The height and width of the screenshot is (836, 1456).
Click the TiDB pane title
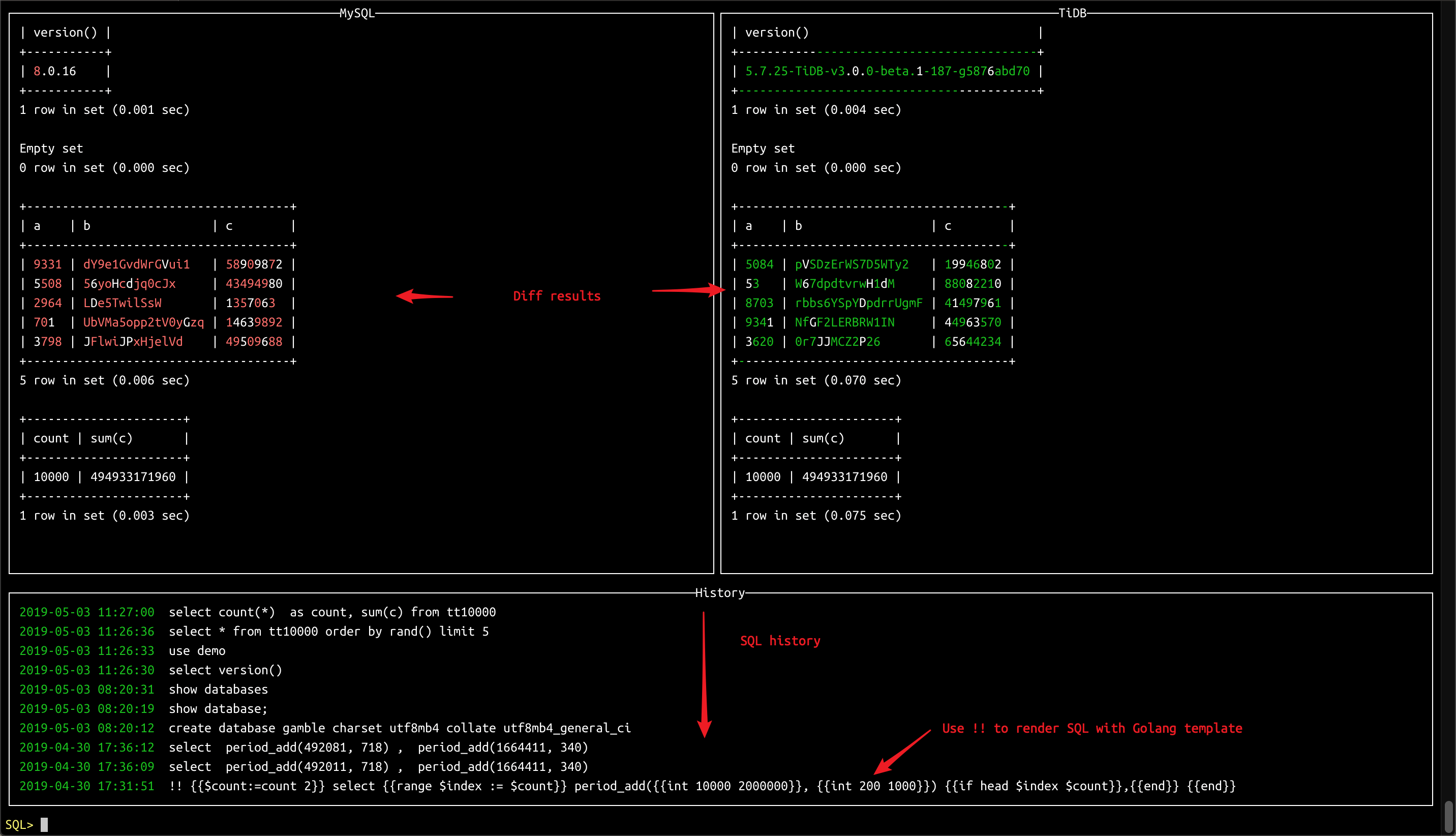pyautogui.click(x=1072, y=13)
